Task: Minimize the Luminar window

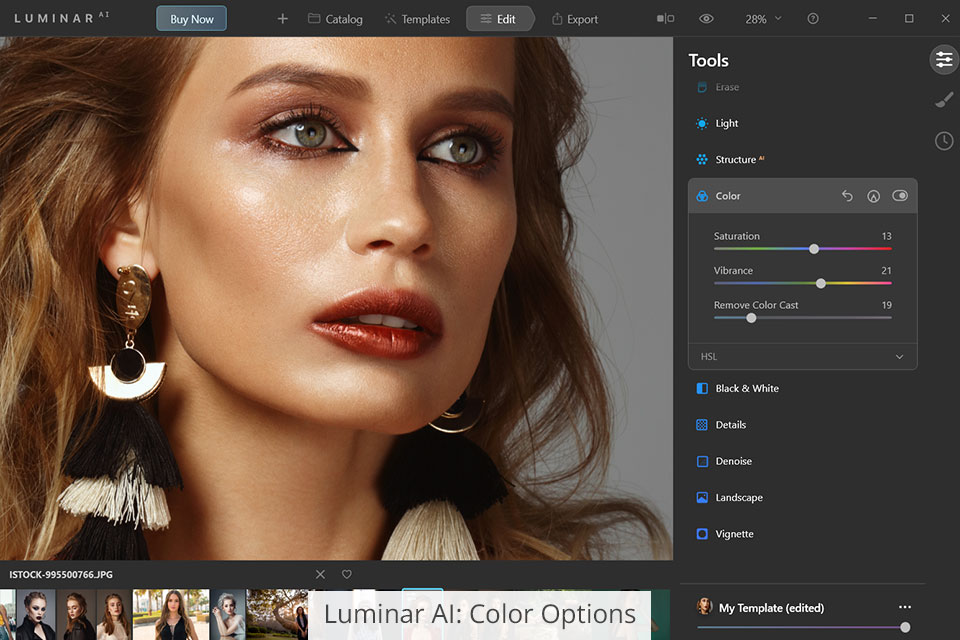Action: tap(872, 18)
